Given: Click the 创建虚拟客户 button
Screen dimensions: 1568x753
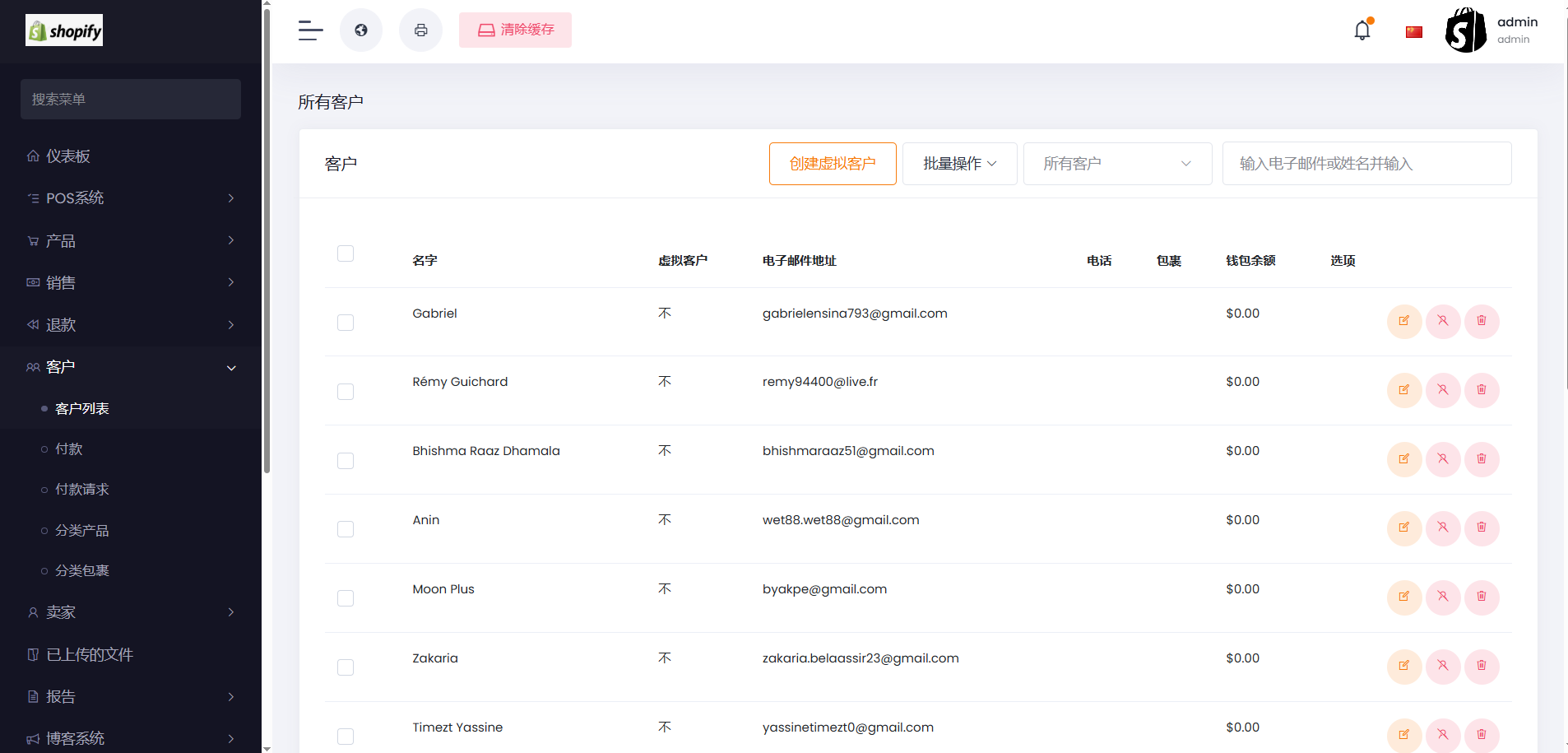Looking at the screenshot, I should pos(833,164).
